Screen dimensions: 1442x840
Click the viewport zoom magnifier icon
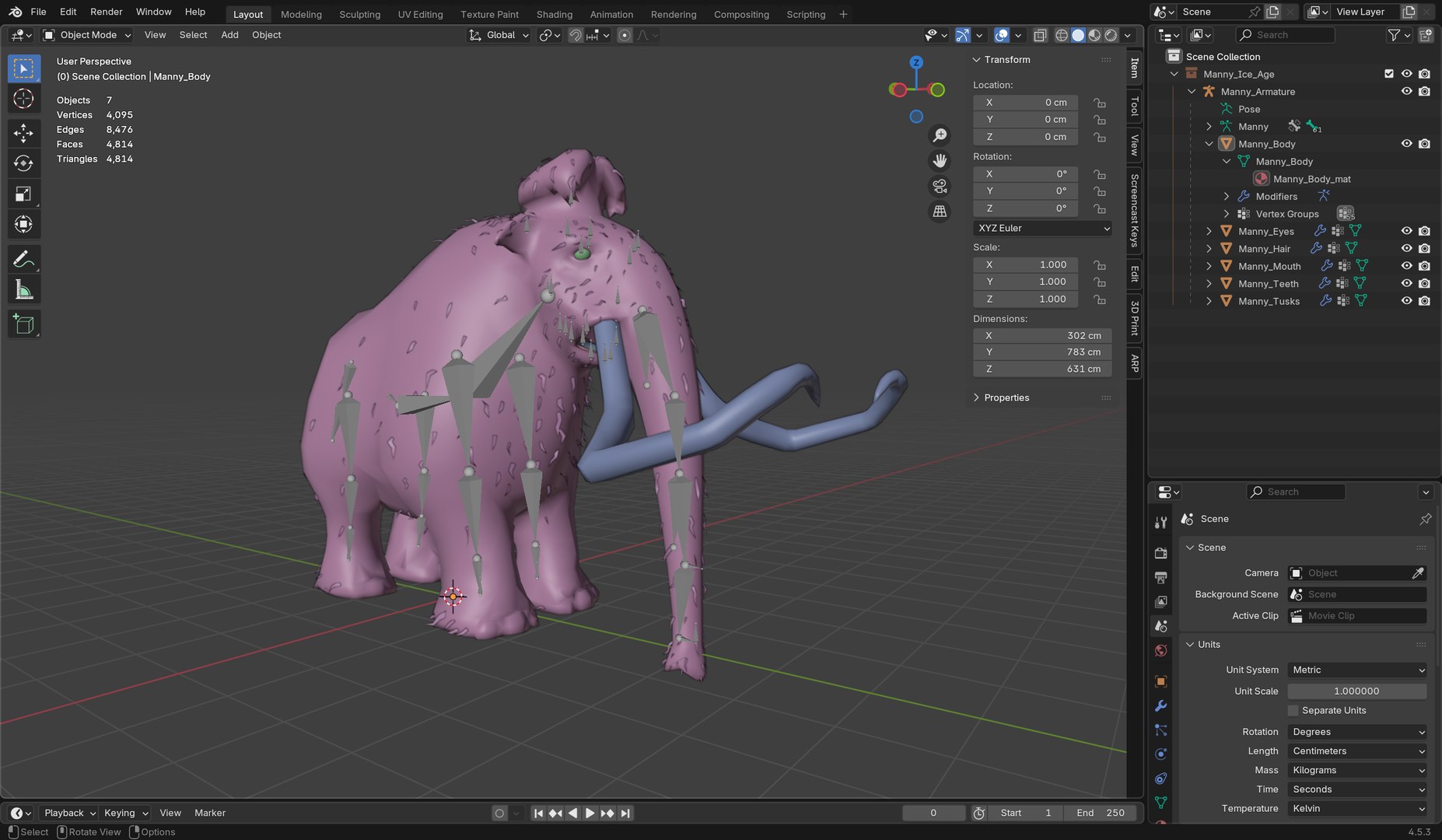point(940,135)
